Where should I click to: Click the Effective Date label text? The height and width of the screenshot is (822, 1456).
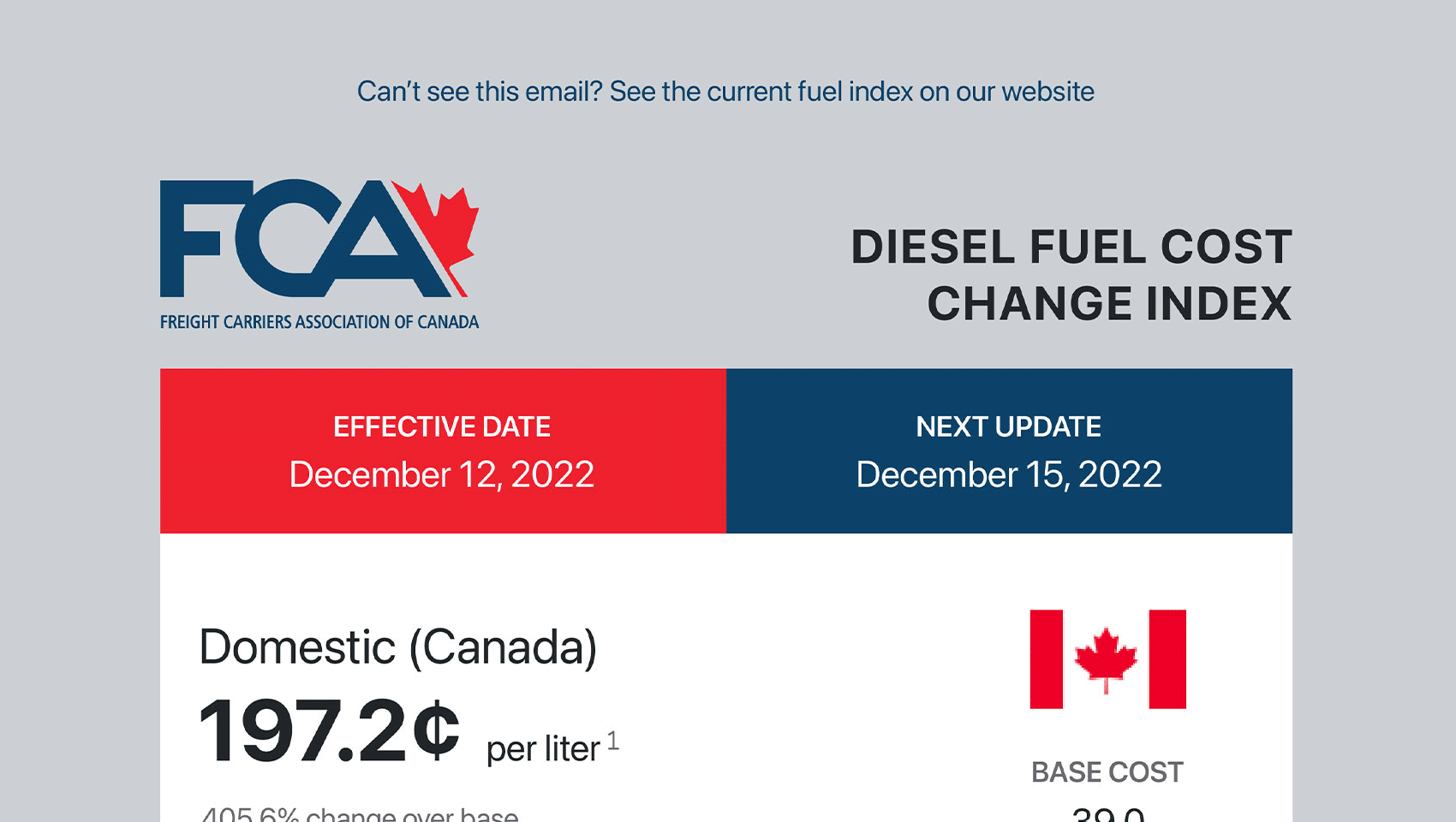[442, 426]
